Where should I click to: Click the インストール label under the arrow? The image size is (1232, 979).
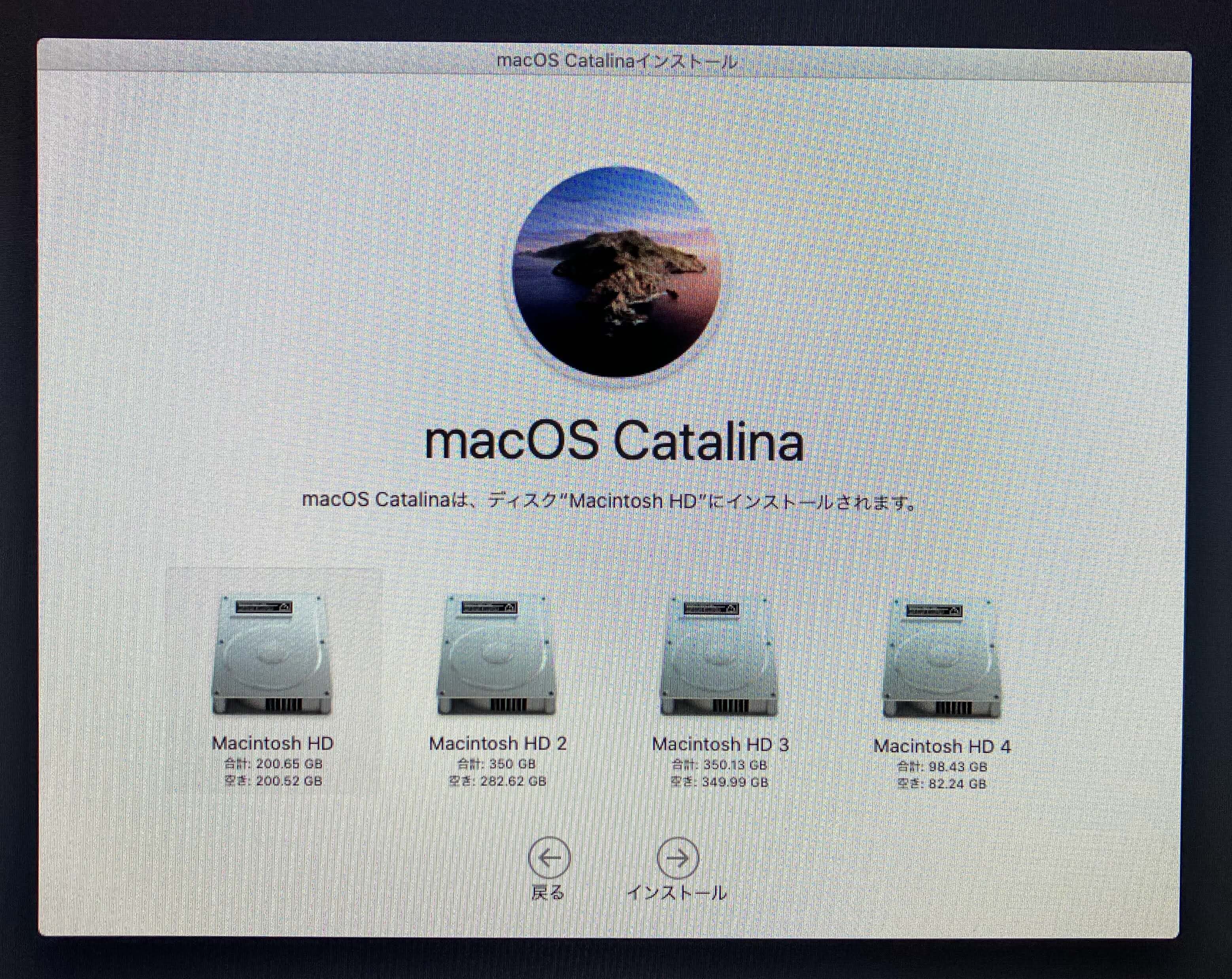point(677,893)
